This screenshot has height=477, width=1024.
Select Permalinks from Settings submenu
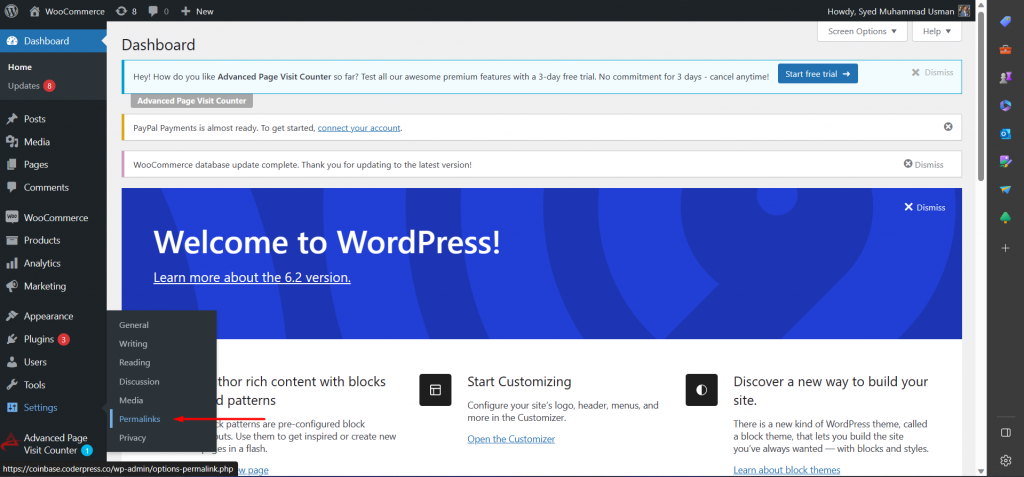(x=139, y=419)
